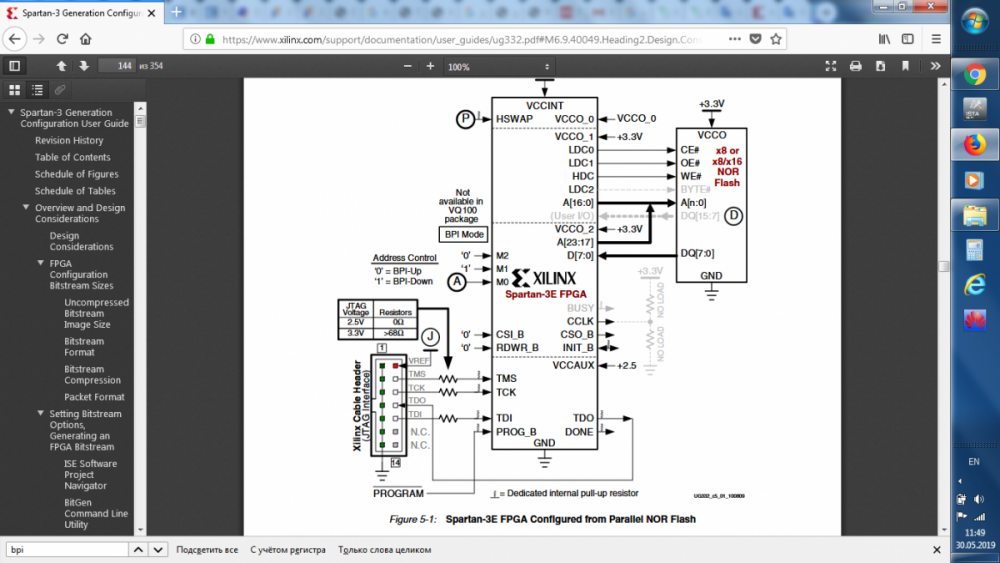
Task: Select the Spartan-3 Generation Configuration tab
Action: [82, 13]
